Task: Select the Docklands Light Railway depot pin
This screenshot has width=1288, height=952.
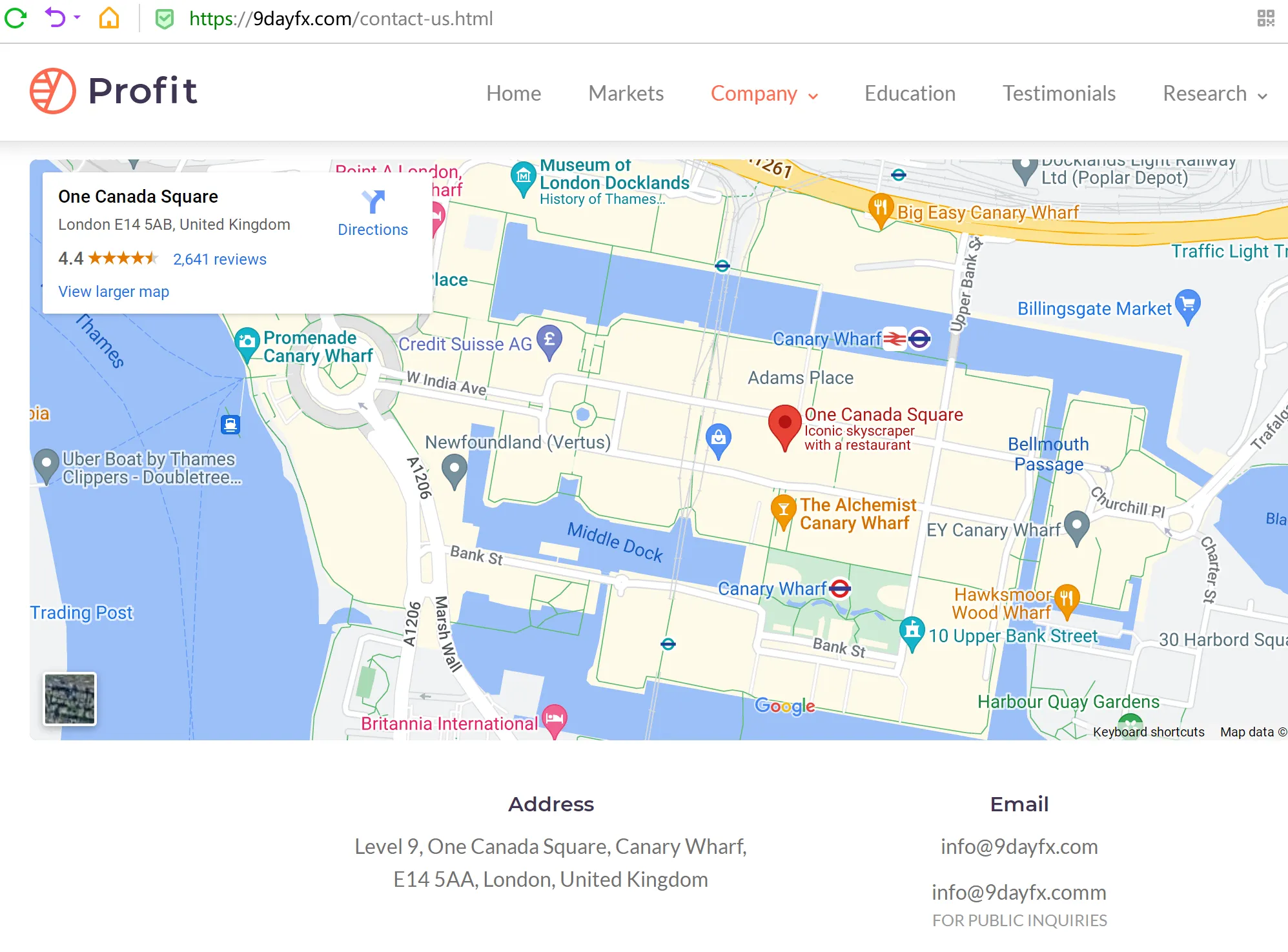Action: [1025, 170]
